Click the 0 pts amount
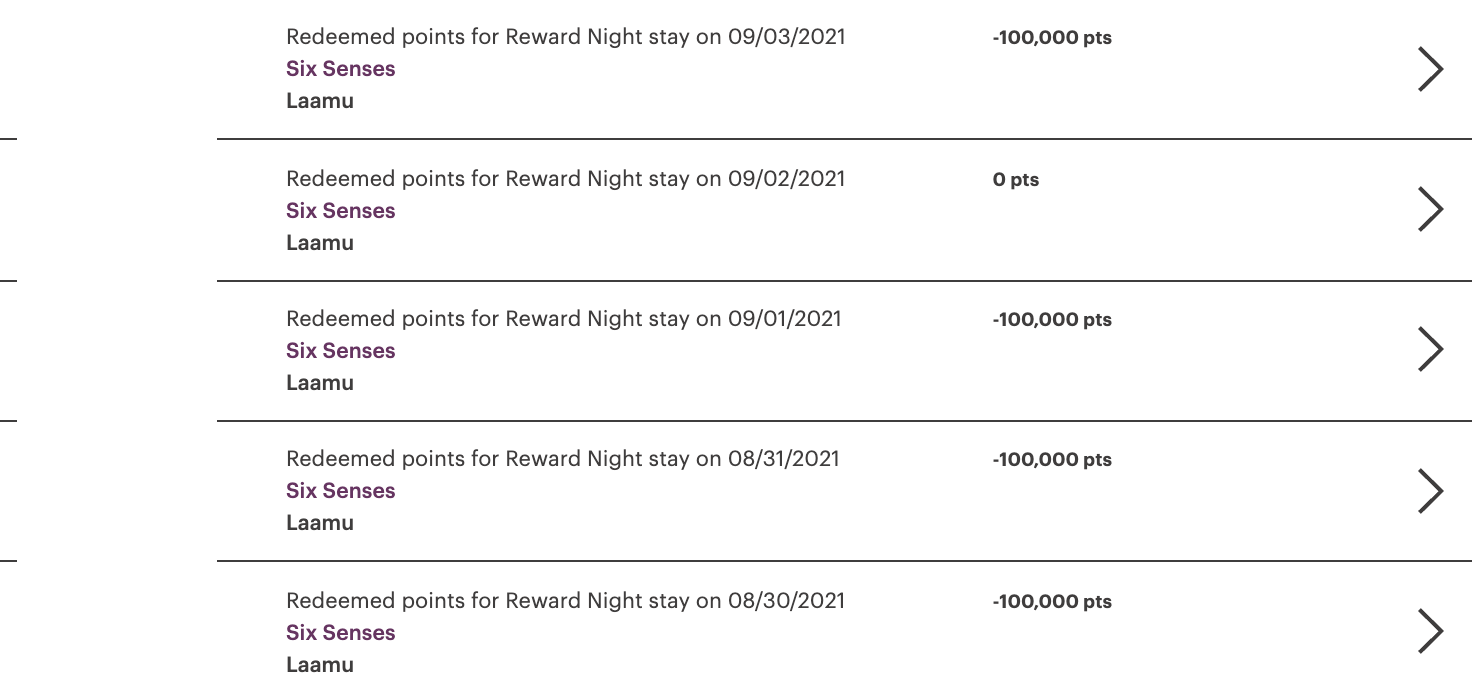The height and width of the screenshot is (692, 1472). (1016, 180)
